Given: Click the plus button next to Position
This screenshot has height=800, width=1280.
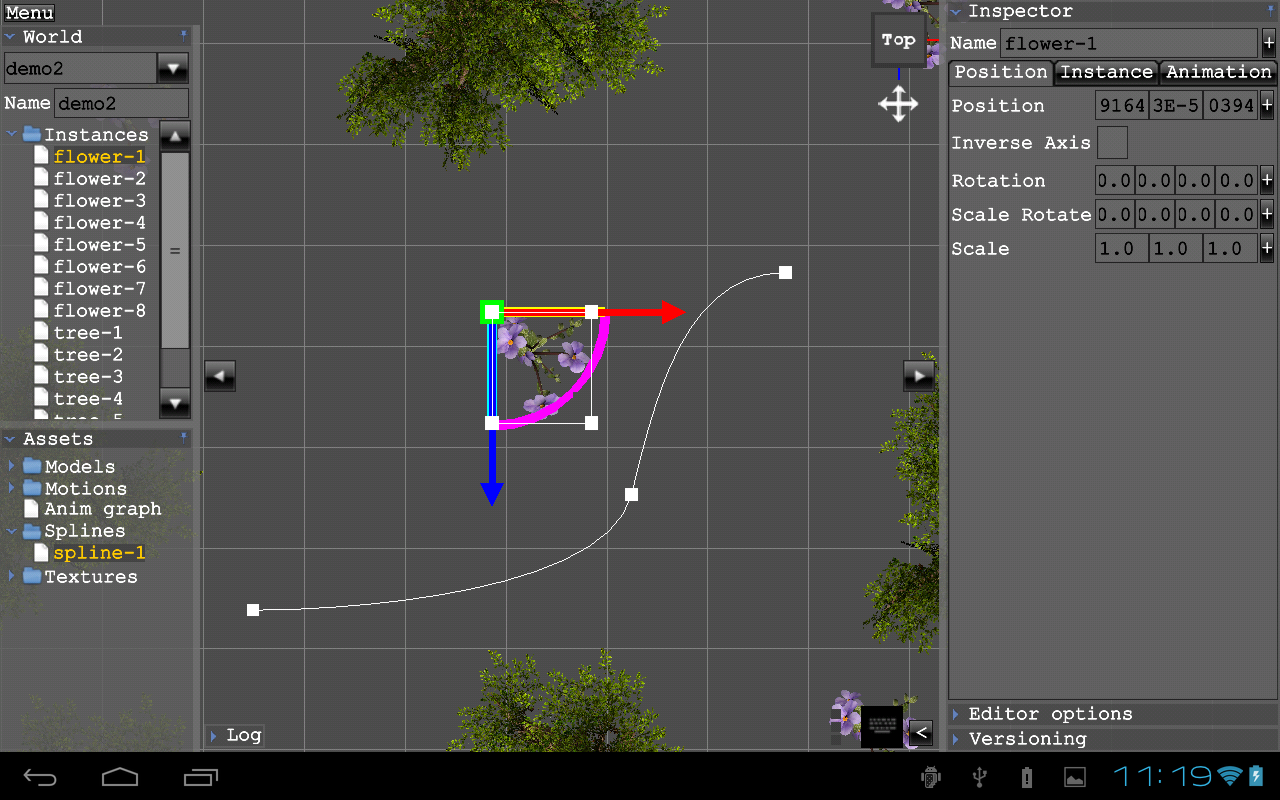Looking at the screenshot, I should click(1266, 105).
